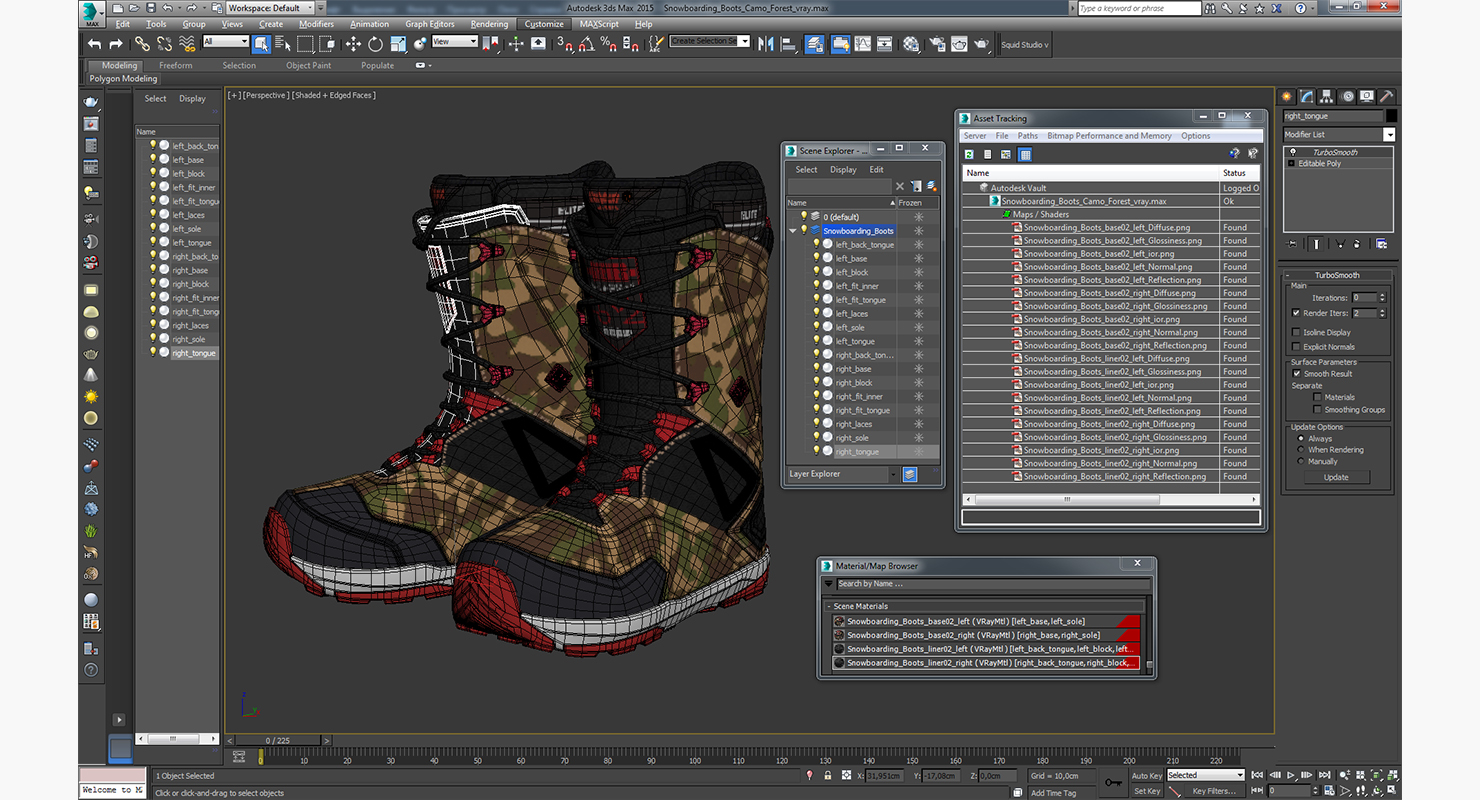Screen dimensions: 1480x800
Task: Open the Motion command panel tab
Action: [x=1347, y=96]
